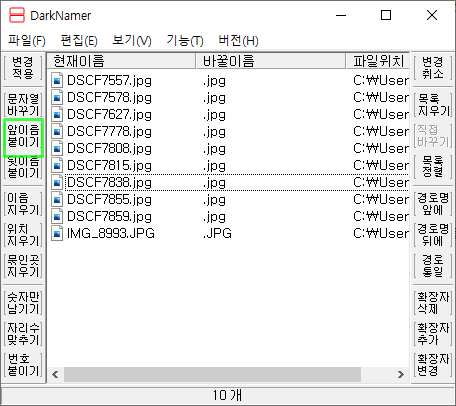This screenshot has height=406, width=456.
Task: Select the file icon for DSCF7557.jpg
Action: coord(57,81)
